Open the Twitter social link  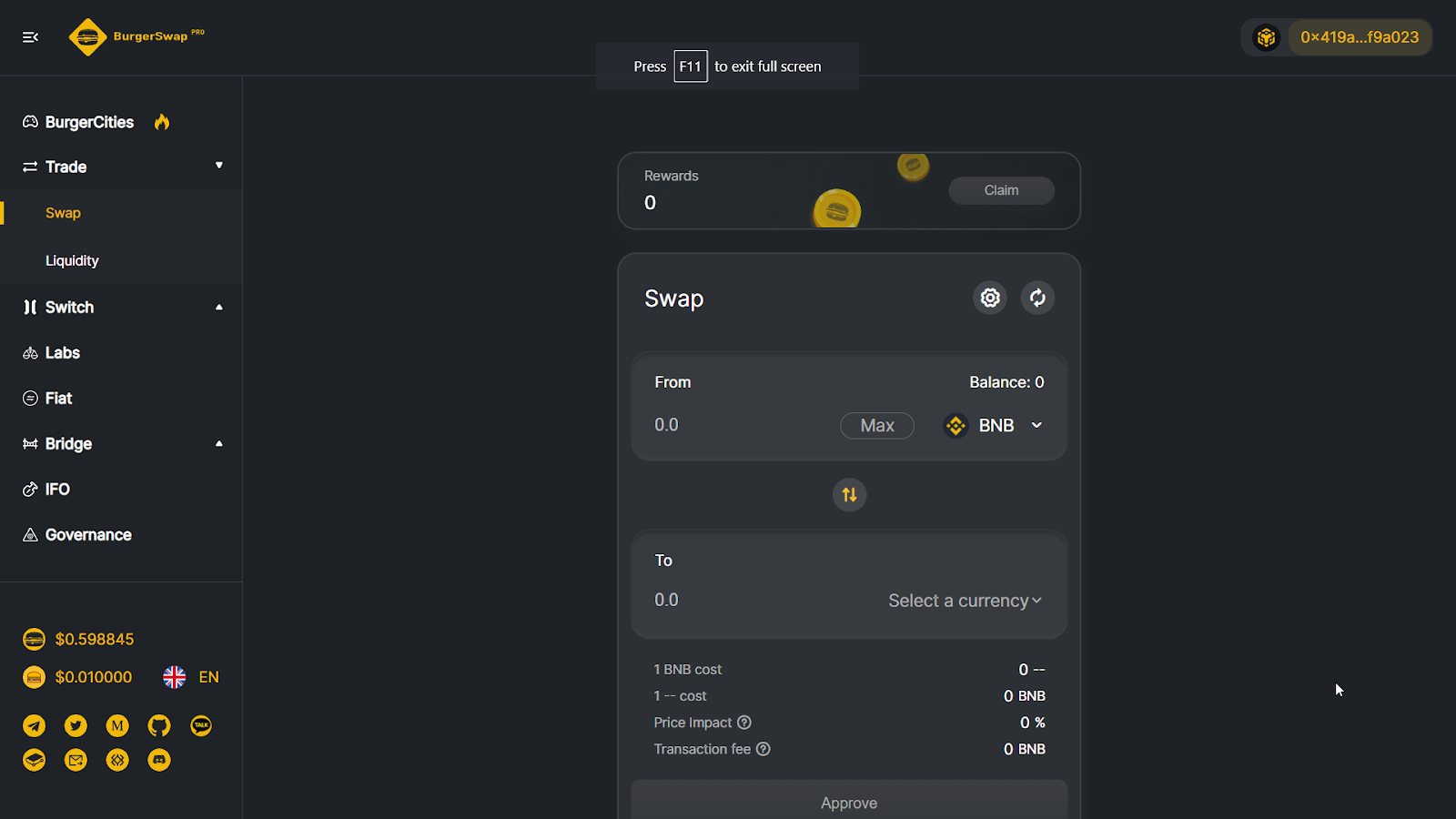click(76, 725)
